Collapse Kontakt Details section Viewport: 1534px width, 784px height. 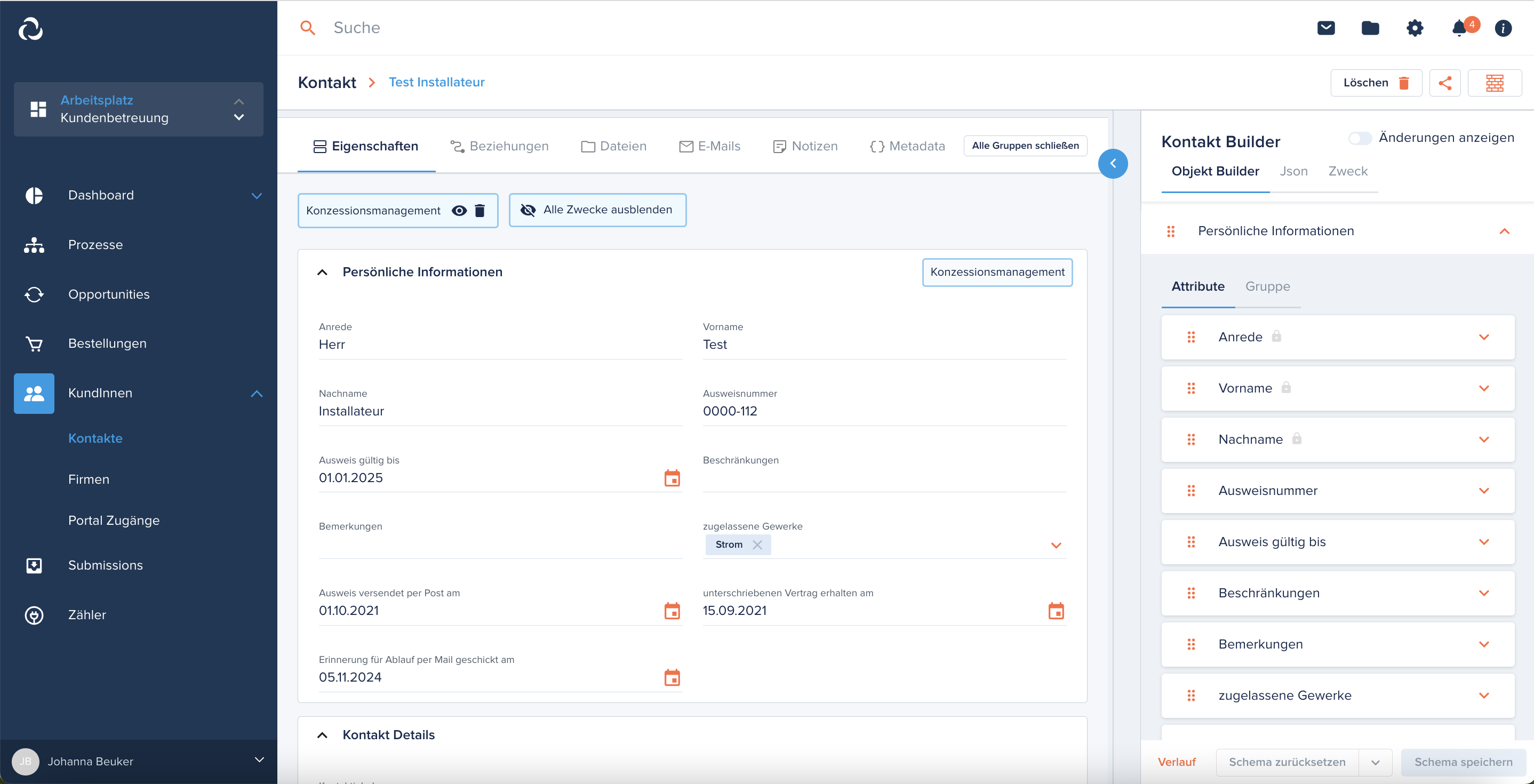(322, 735)
